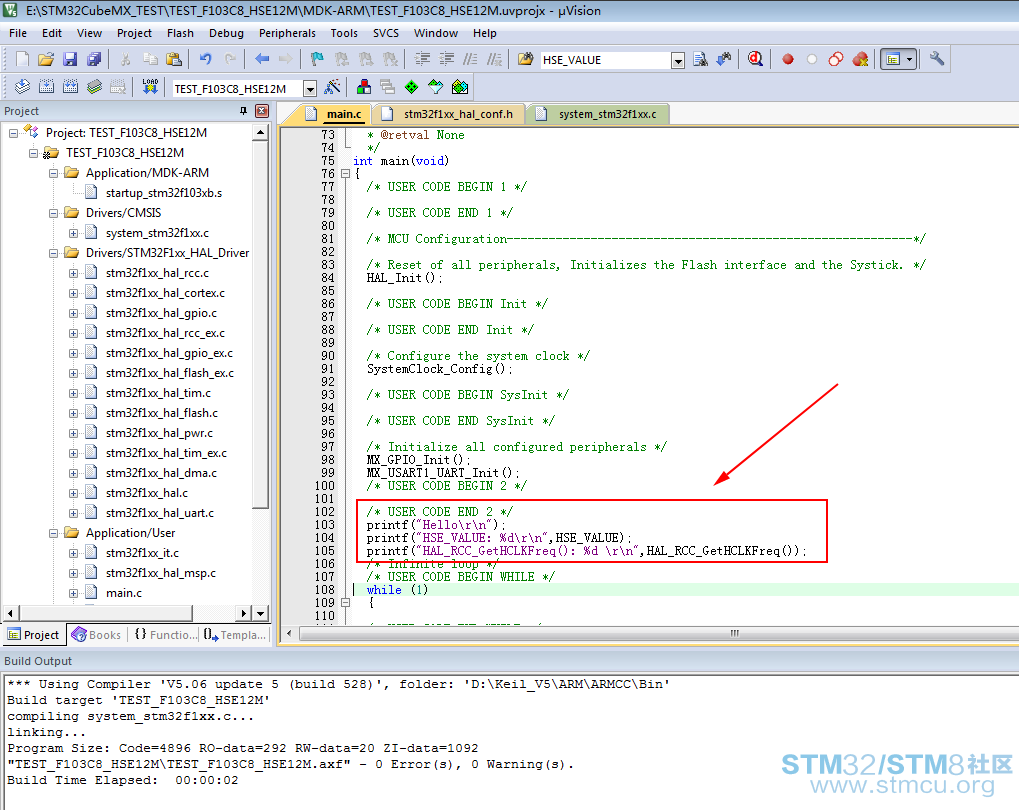The image size is (1019, 810).
Task: Expand the stm32f1xx_hal_rcc.c file node
Action: point(73,274)
